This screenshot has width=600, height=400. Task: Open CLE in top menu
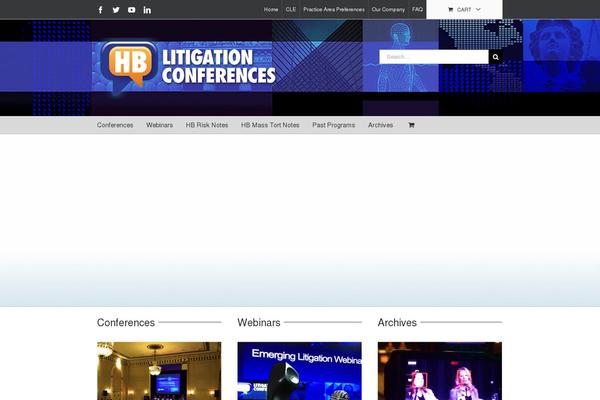(x=291, y=9)
